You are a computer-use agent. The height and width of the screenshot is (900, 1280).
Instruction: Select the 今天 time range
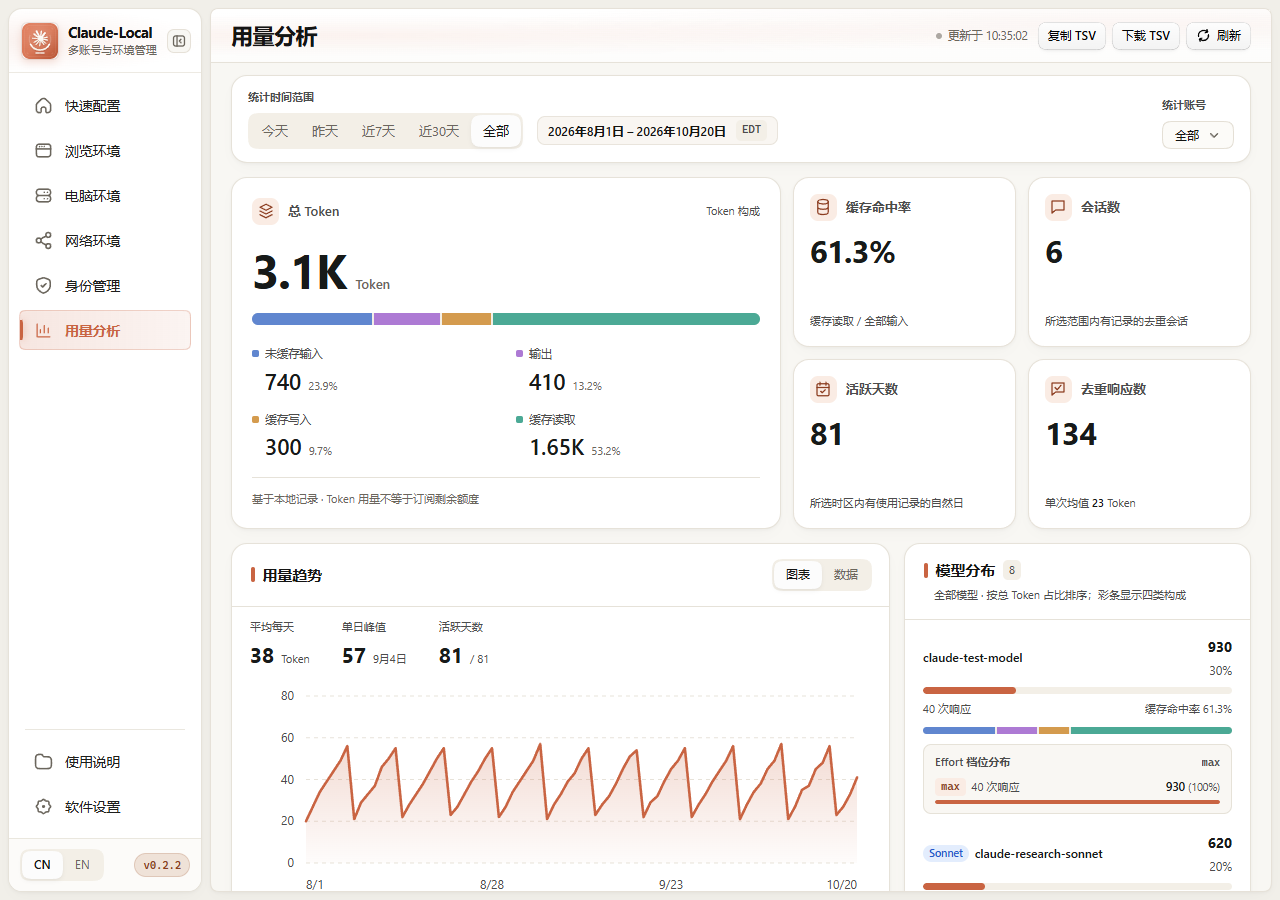click(275, 131)
